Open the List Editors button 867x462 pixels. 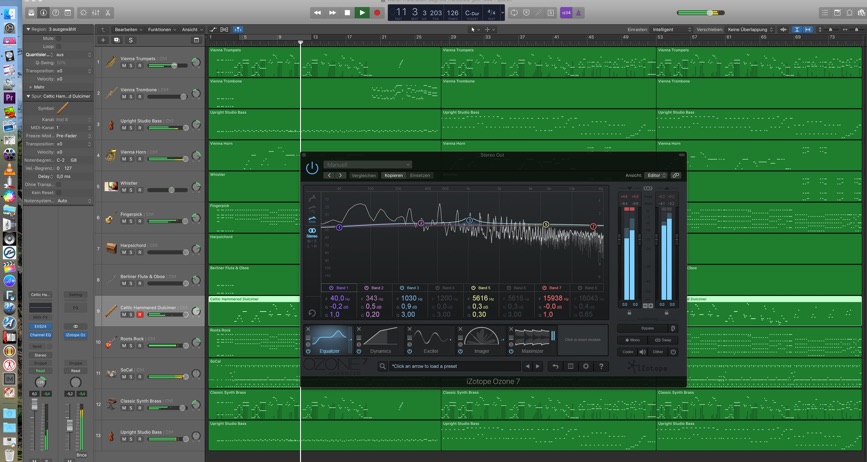tap(825, 12)
